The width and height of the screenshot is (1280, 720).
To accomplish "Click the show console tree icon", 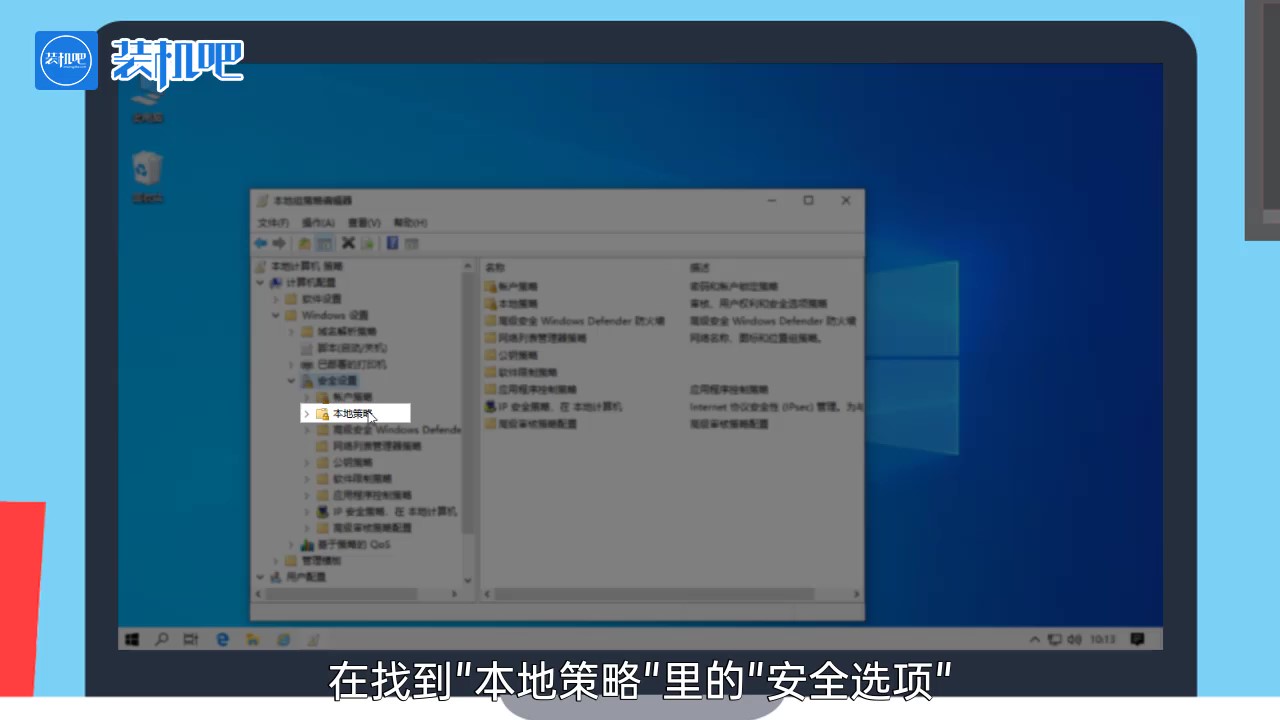I will (x=325, y=243).
